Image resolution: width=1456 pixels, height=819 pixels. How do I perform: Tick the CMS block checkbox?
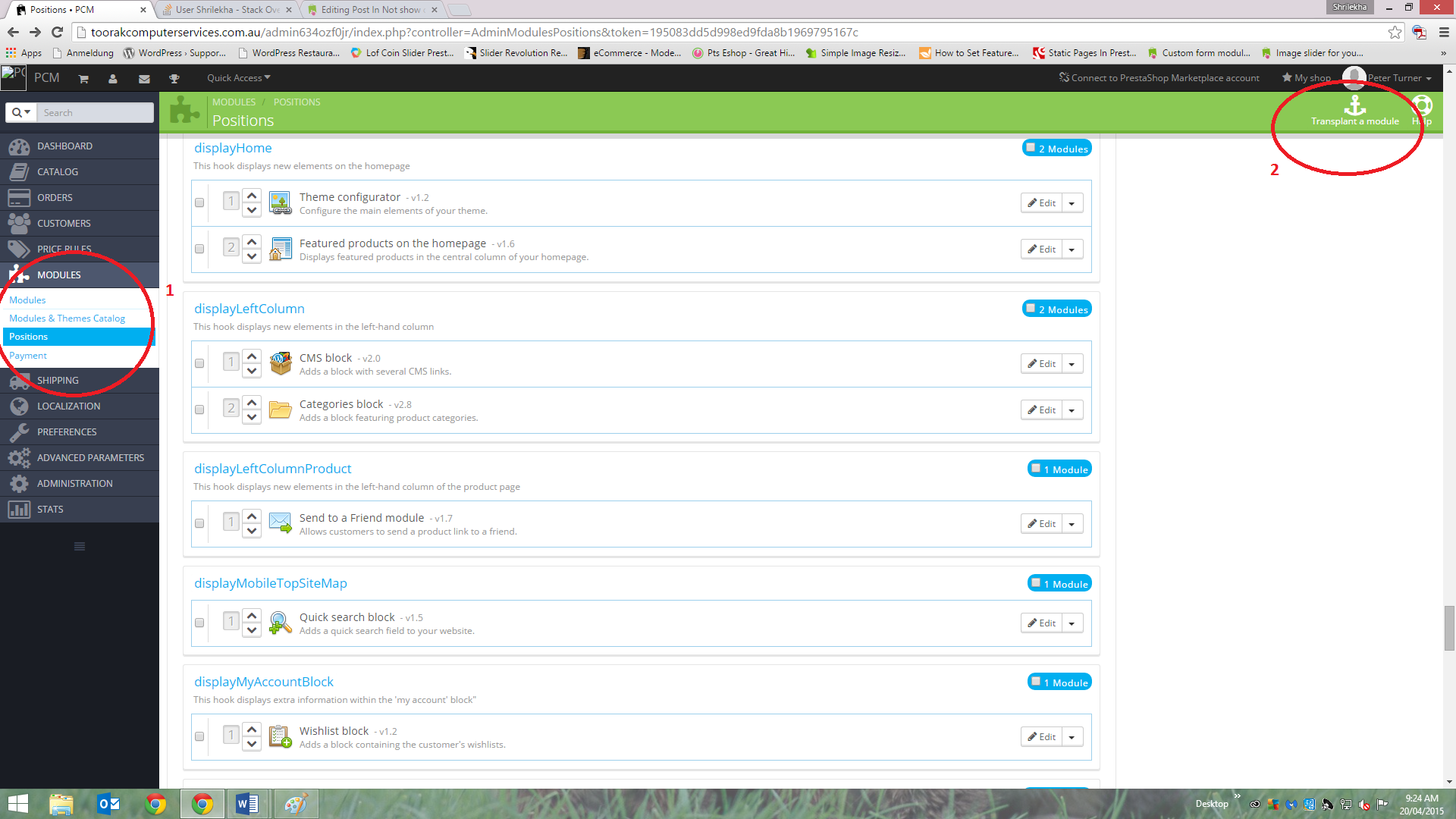point(199,363)
